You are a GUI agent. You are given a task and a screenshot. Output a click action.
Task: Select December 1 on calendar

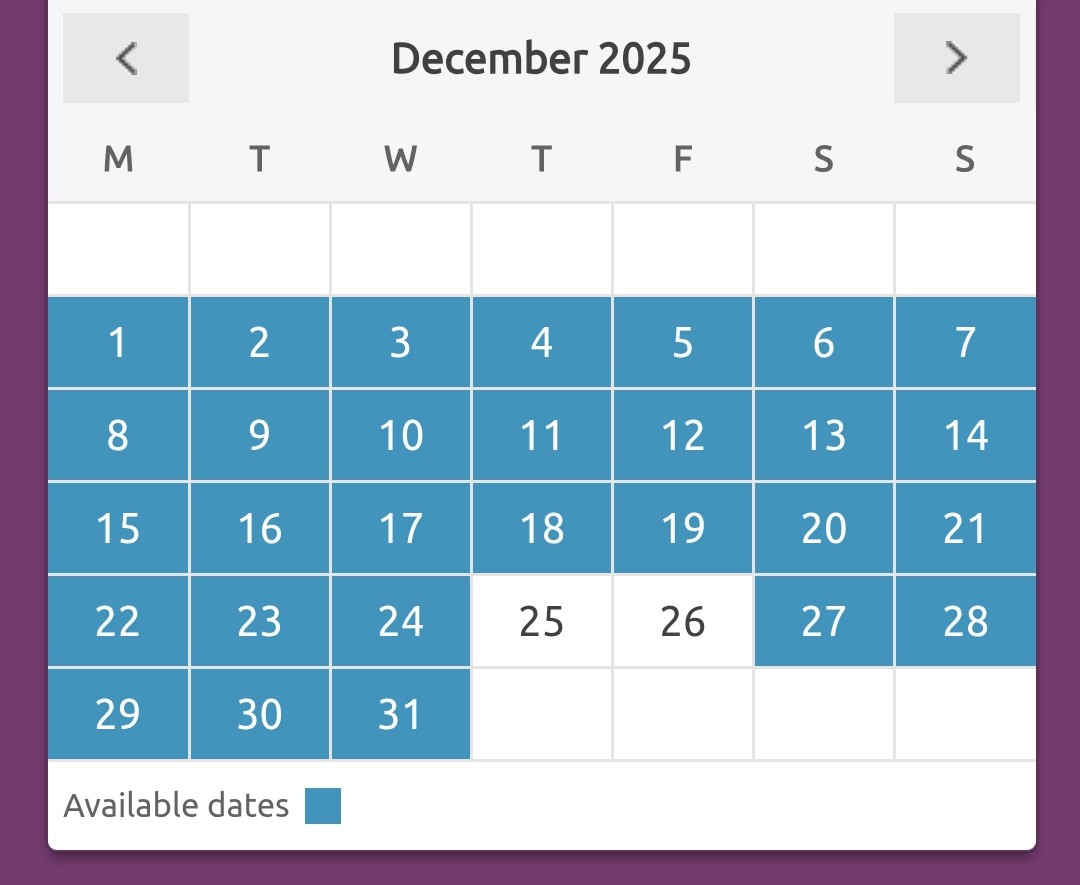coord(118,342)
